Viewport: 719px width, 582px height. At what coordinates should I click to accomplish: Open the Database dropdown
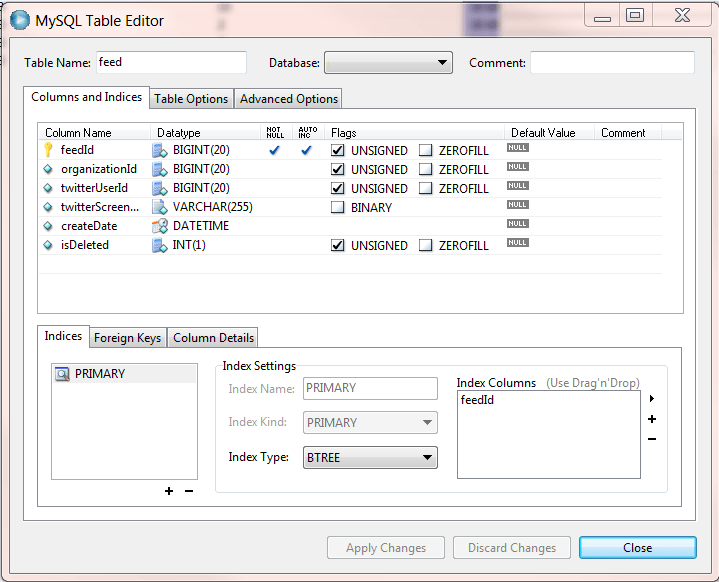pos(388,62)
